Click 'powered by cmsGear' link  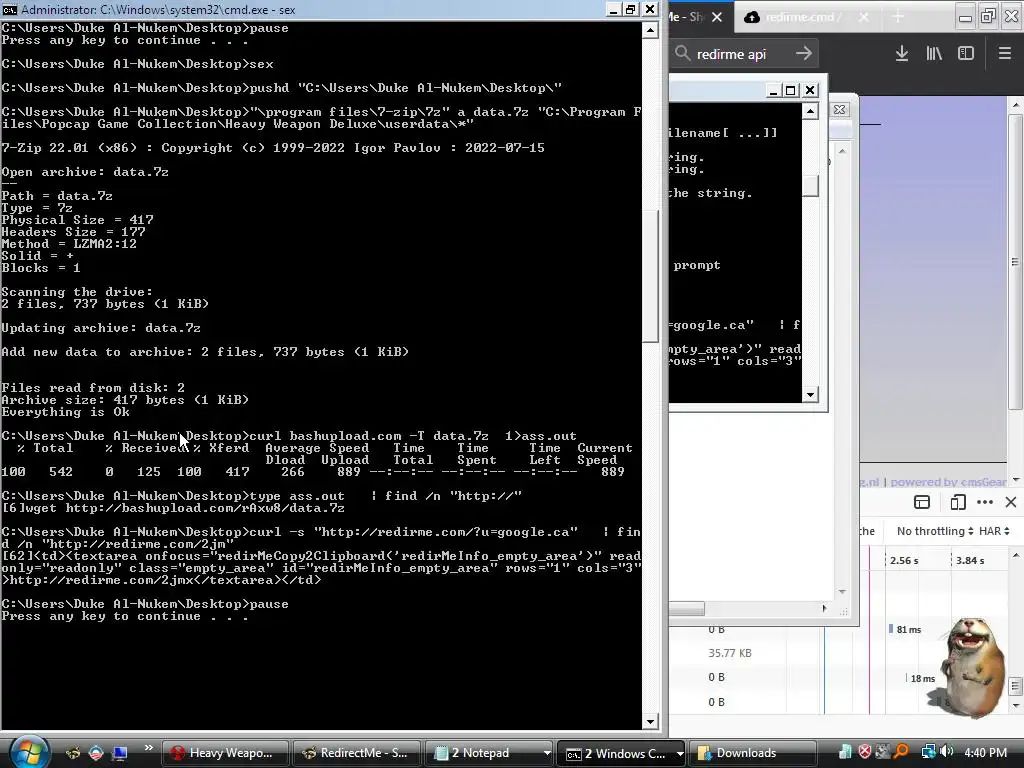(x=948, y=482)
